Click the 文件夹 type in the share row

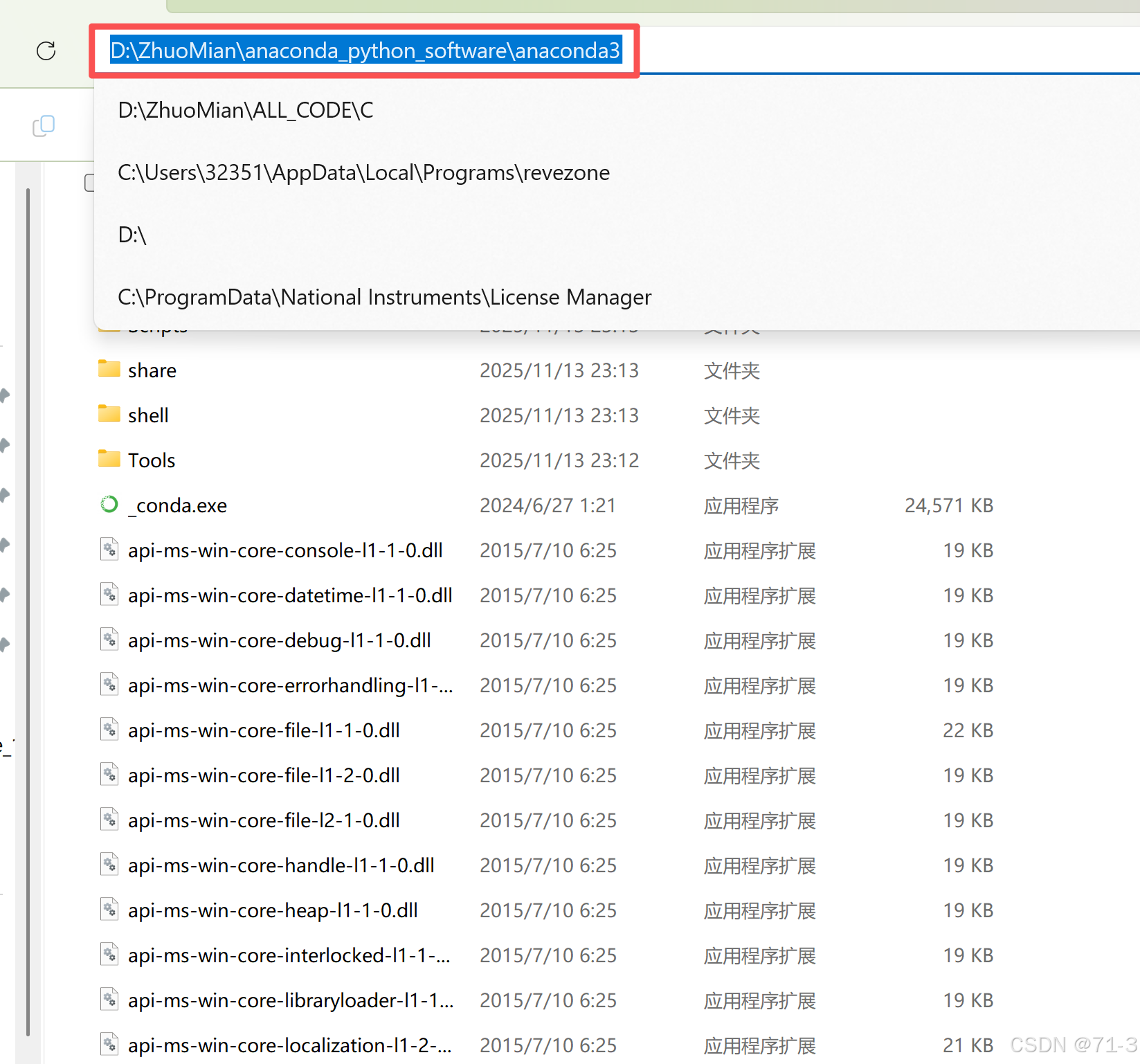click(732, 371)
